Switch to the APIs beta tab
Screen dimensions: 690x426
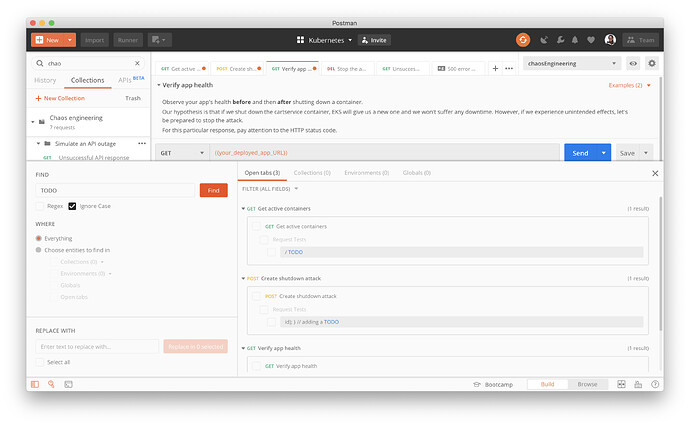coord(131,80)
